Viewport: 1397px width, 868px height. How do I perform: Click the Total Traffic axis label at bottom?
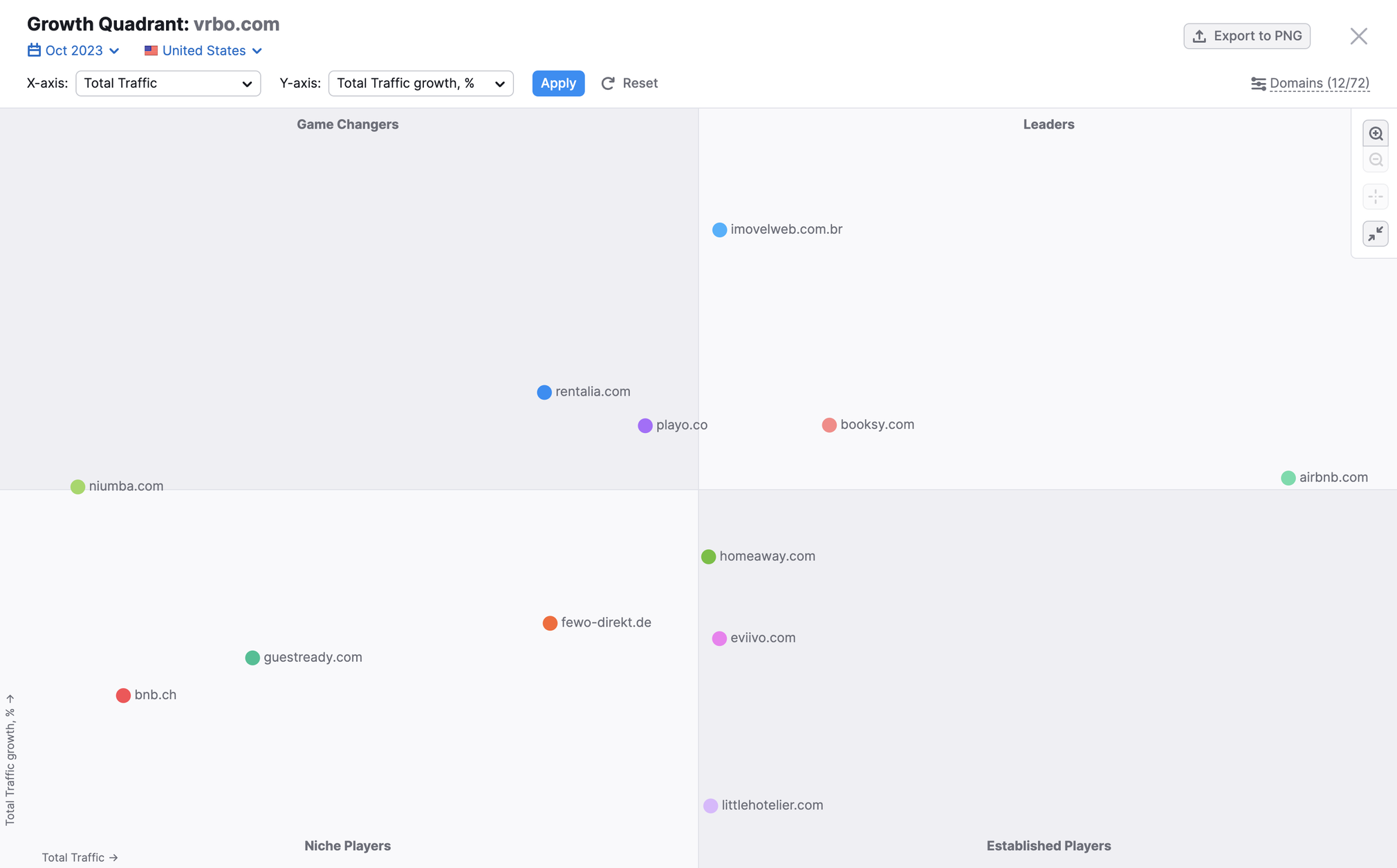[80, 858]
